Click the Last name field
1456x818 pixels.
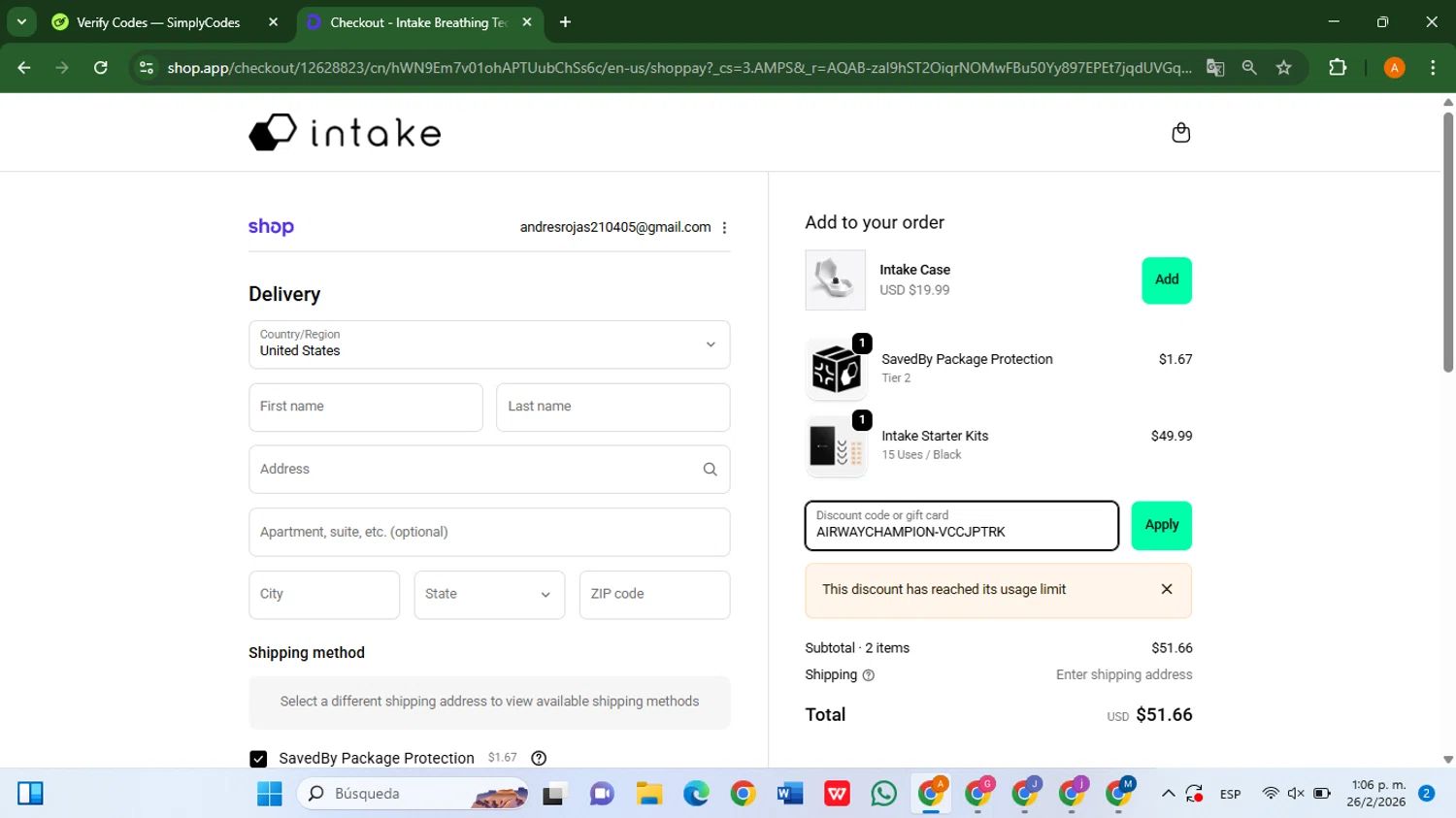pyautogui.click(x=613, y=408)
